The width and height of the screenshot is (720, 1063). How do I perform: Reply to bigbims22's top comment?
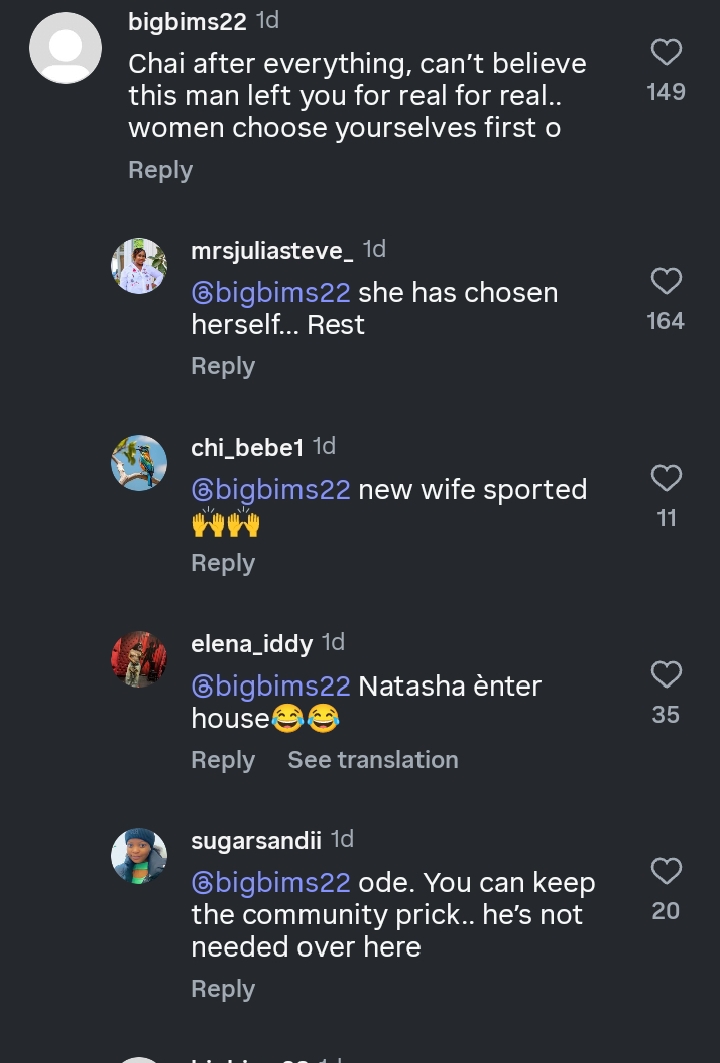[x=160, y=170]
